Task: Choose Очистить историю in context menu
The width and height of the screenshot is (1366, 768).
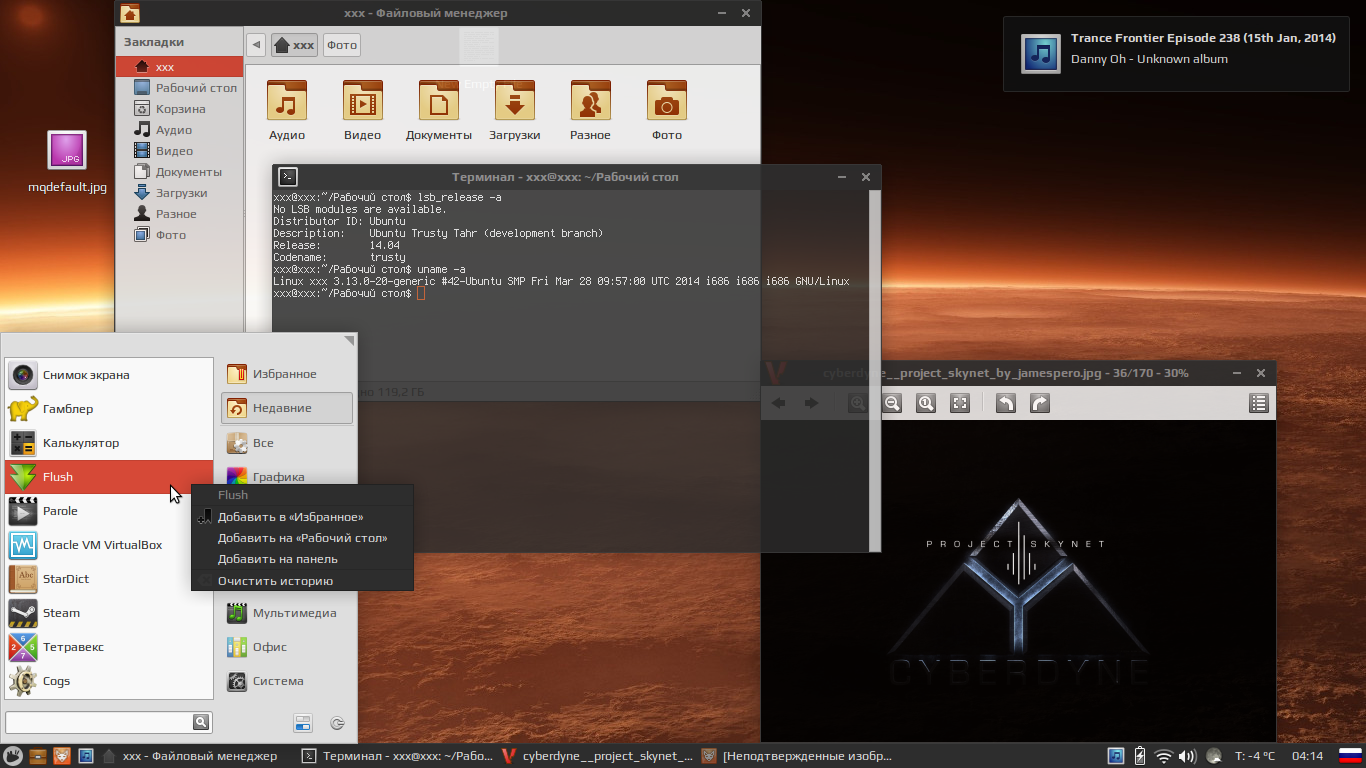Action: [302, 581]
